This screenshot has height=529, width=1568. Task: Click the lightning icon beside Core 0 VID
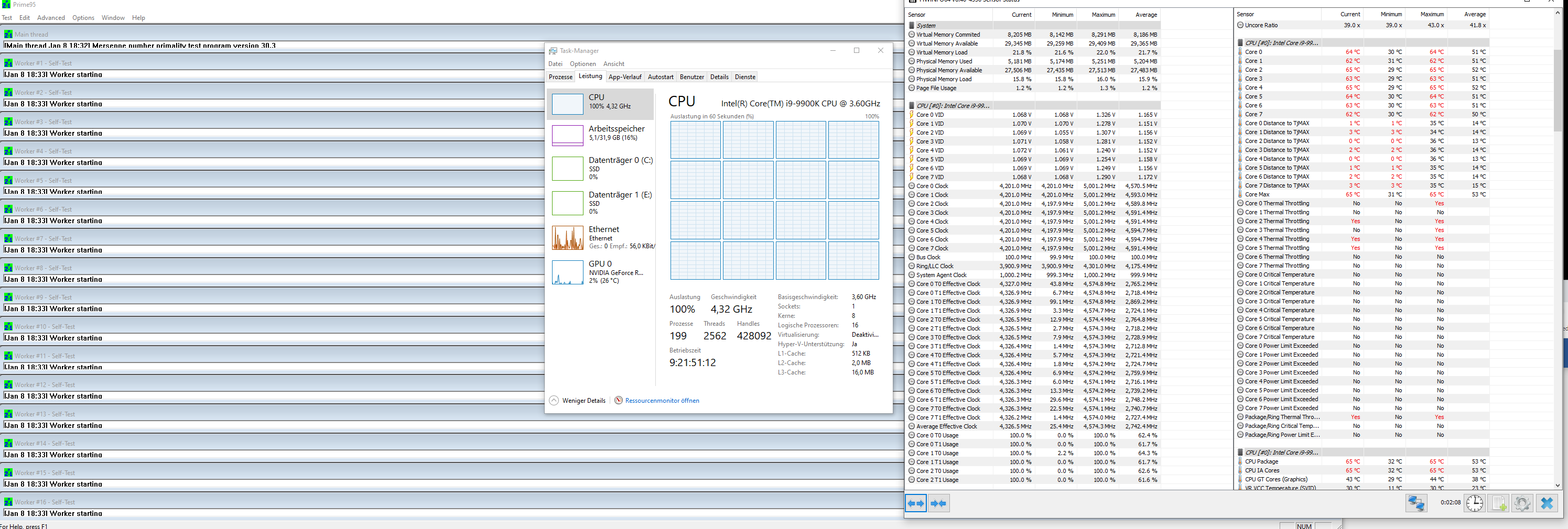coord(911,114)
